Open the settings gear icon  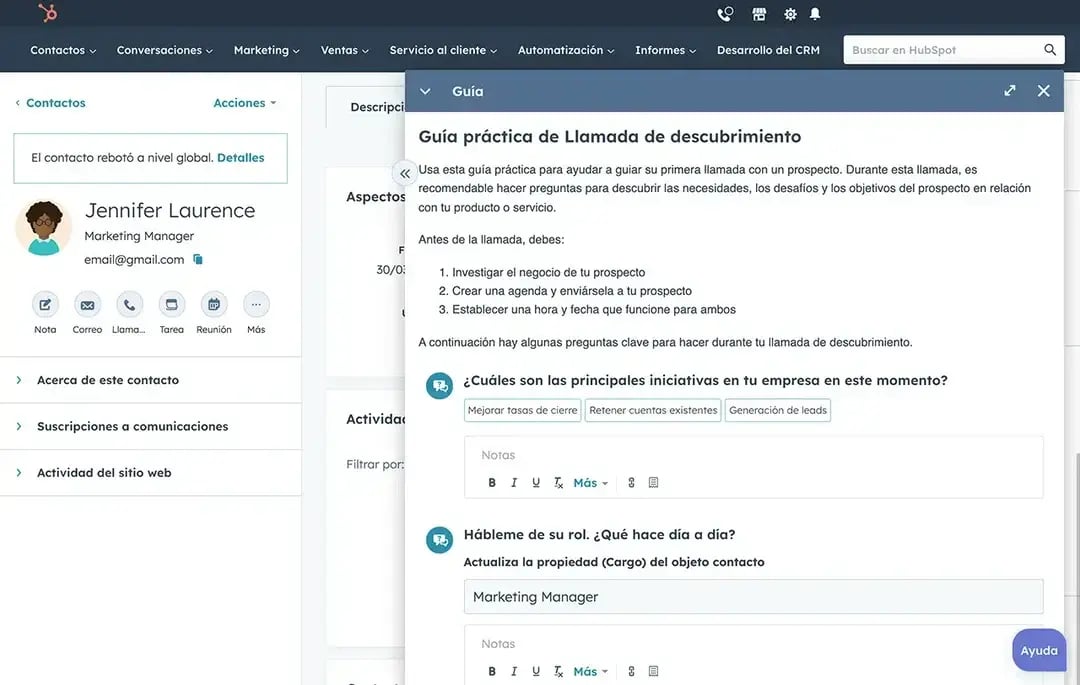pos(790,14)
